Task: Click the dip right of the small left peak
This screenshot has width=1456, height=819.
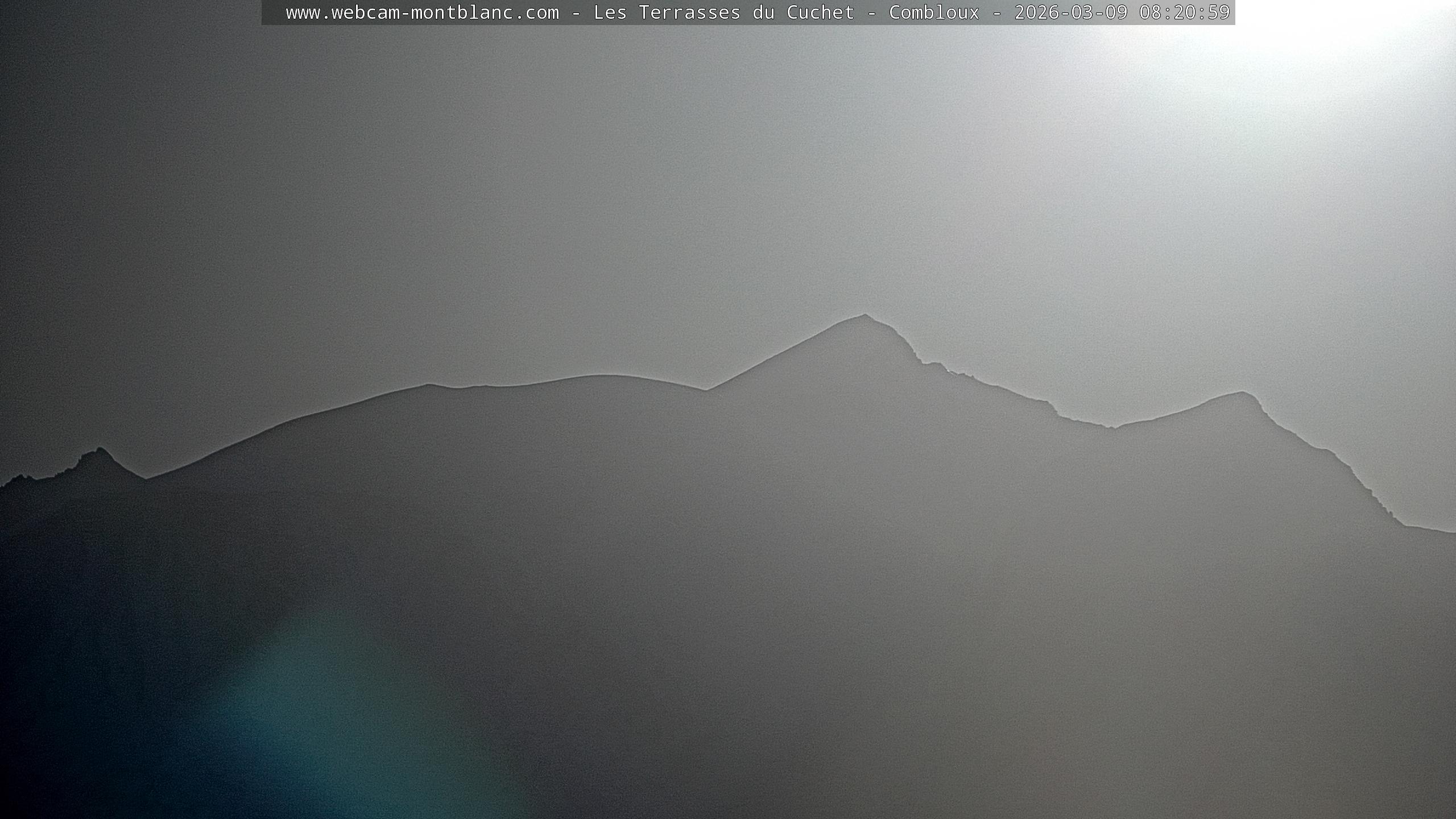Action: click(x=146, y=478)
